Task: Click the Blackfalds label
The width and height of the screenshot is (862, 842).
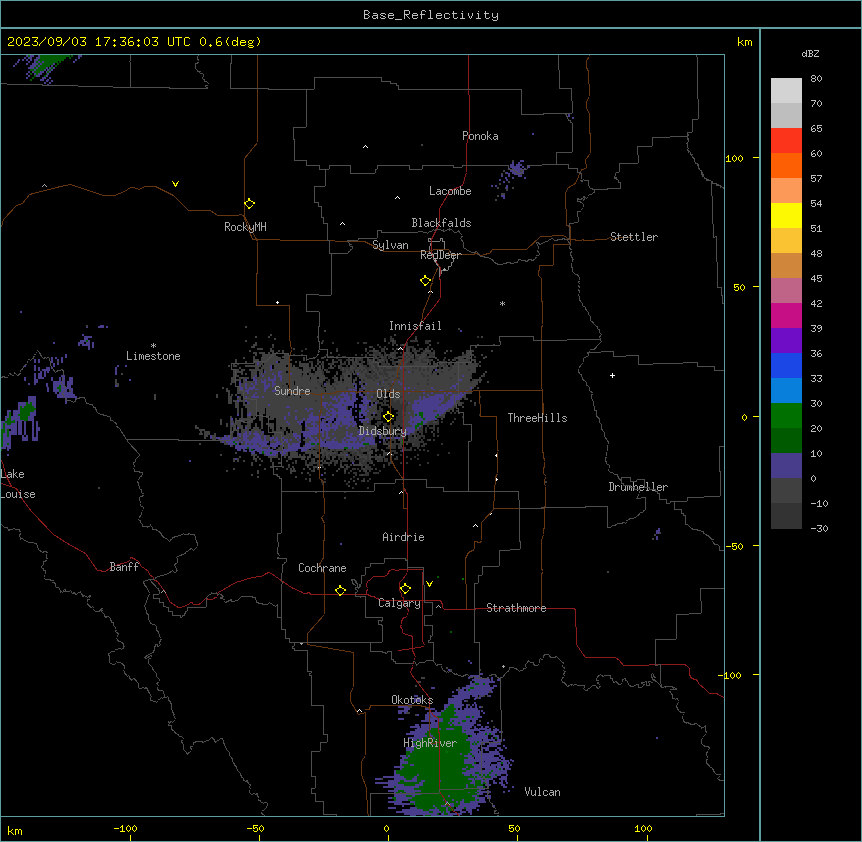Action: (x=441, y=223)
